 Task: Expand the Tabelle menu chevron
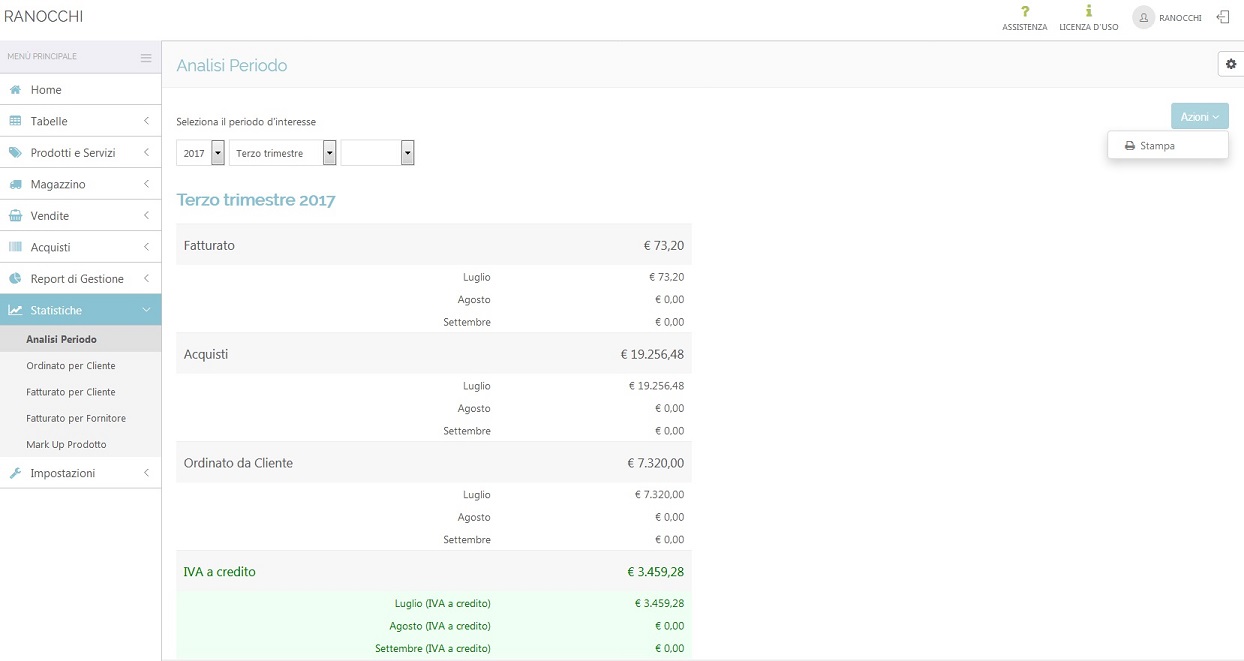[x=146, y=121]
